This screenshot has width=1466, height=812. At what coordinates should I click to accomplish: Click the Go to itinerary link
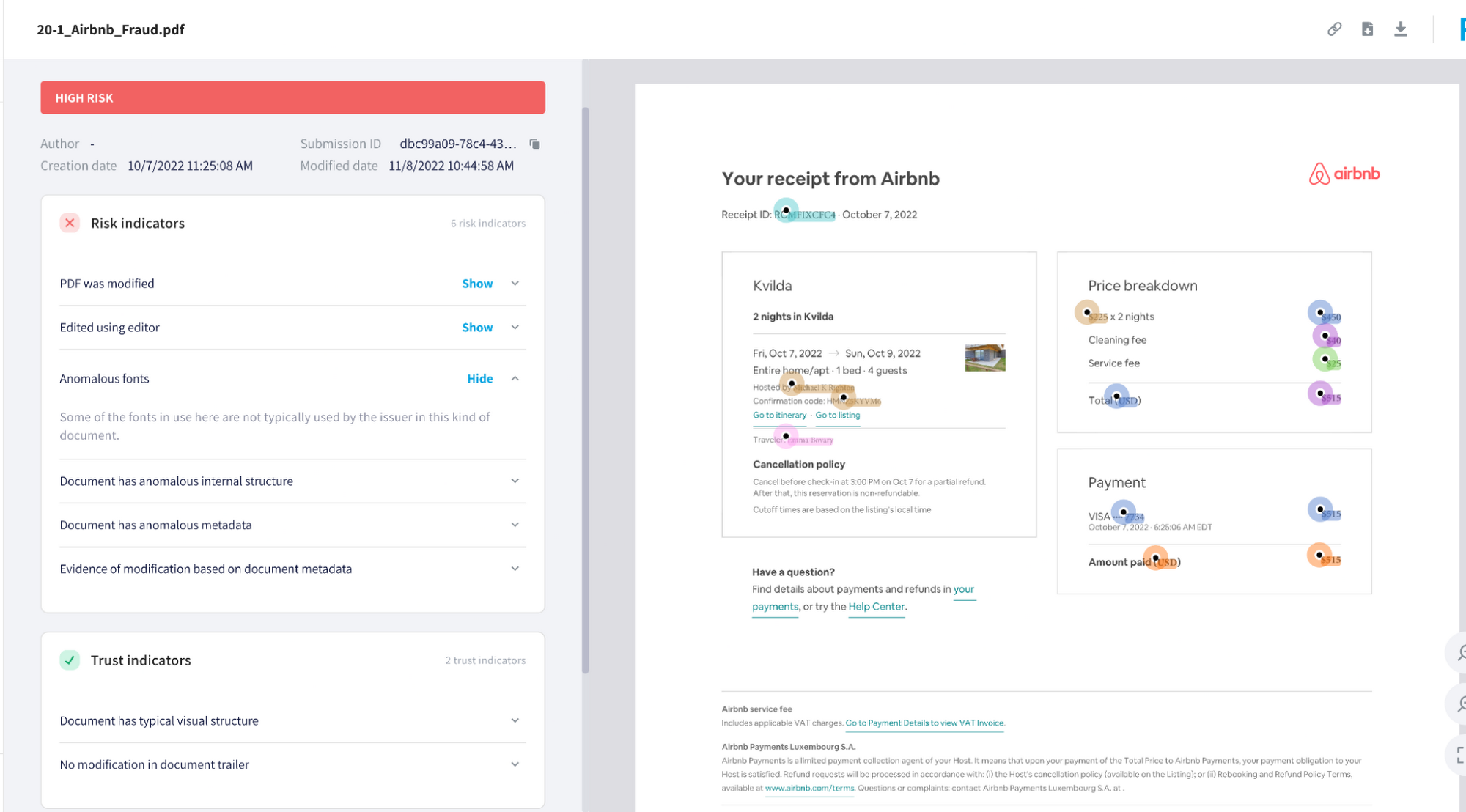pos(781,415)
